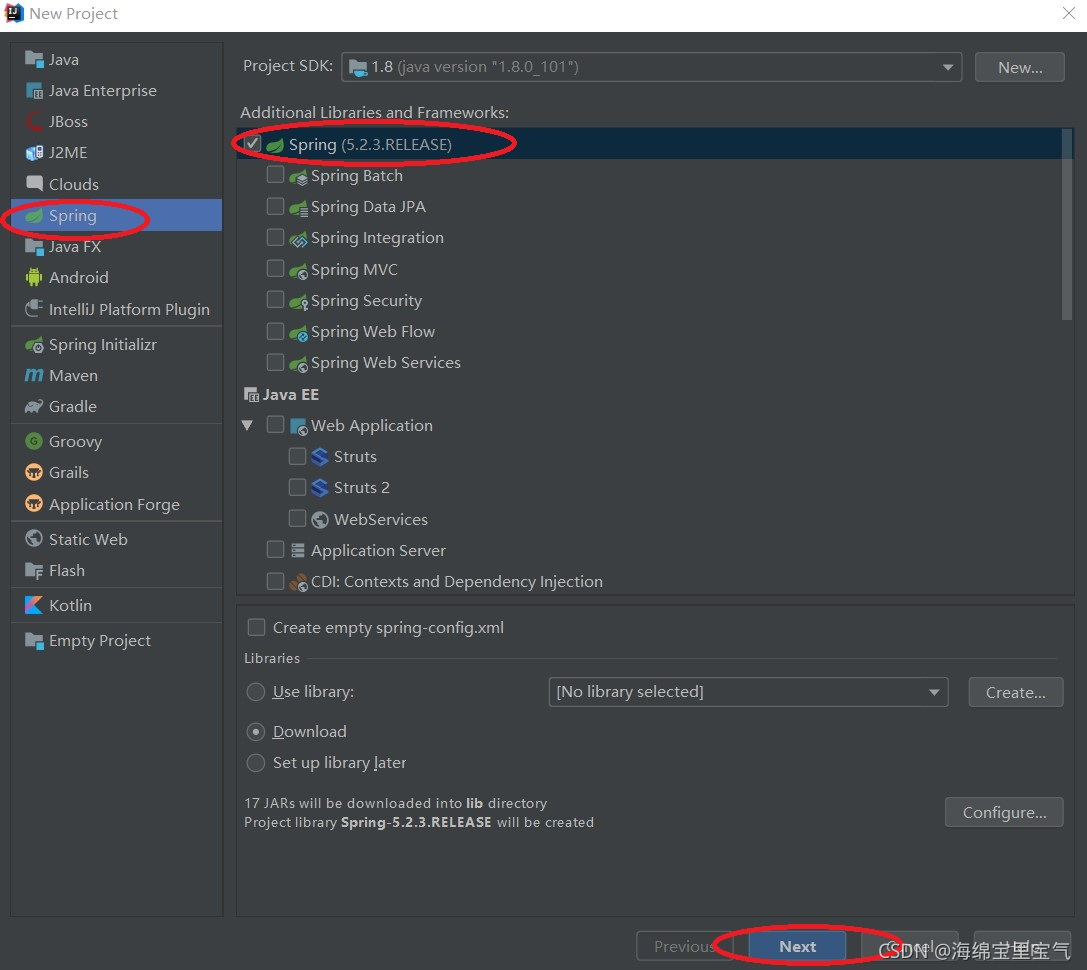
Task: Click the Previous button
Action: pos(684,946)
